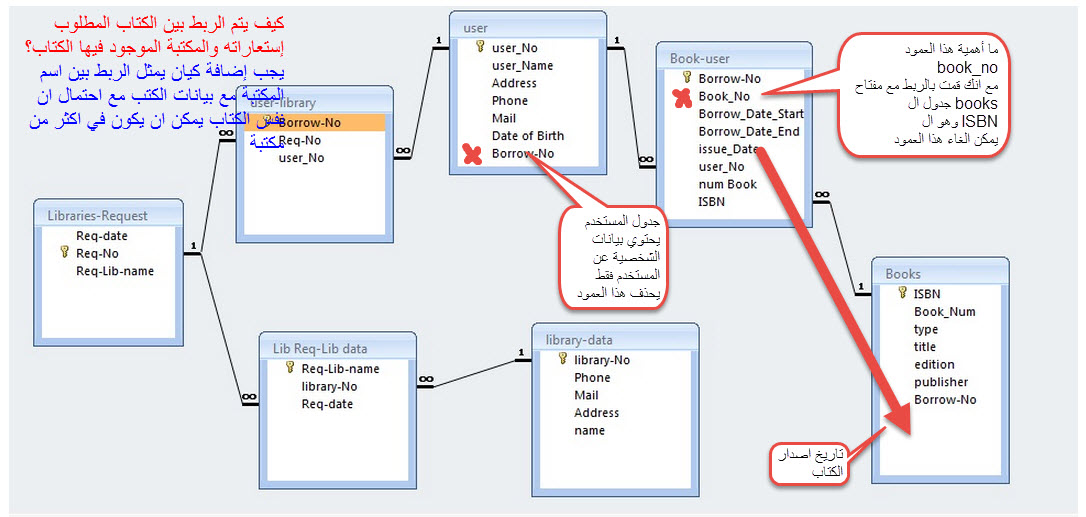Select the Req-date field in Lib Req-Lib data
This screenshot has width=1086, height=517.
point(327,404)
